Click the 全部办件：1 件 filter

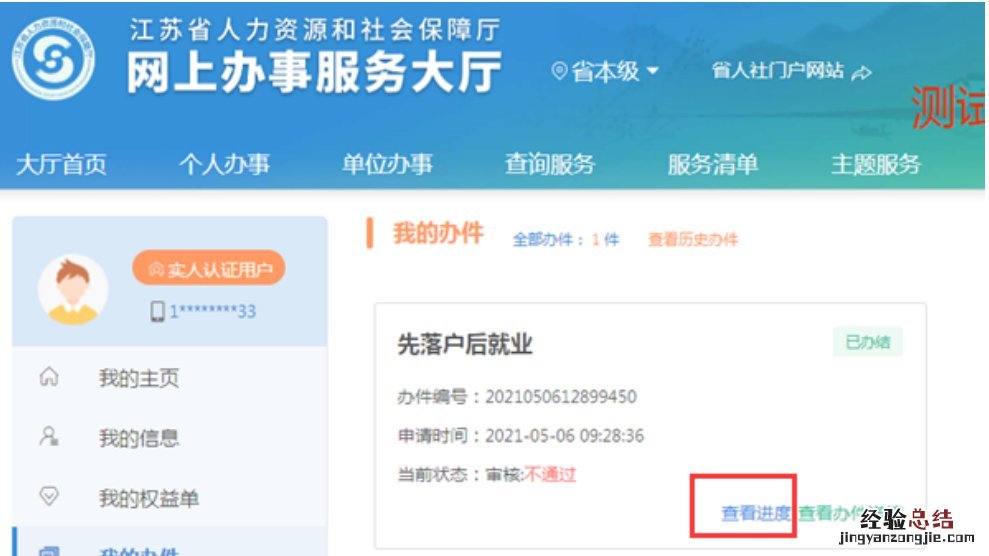(x=566, y=240)
